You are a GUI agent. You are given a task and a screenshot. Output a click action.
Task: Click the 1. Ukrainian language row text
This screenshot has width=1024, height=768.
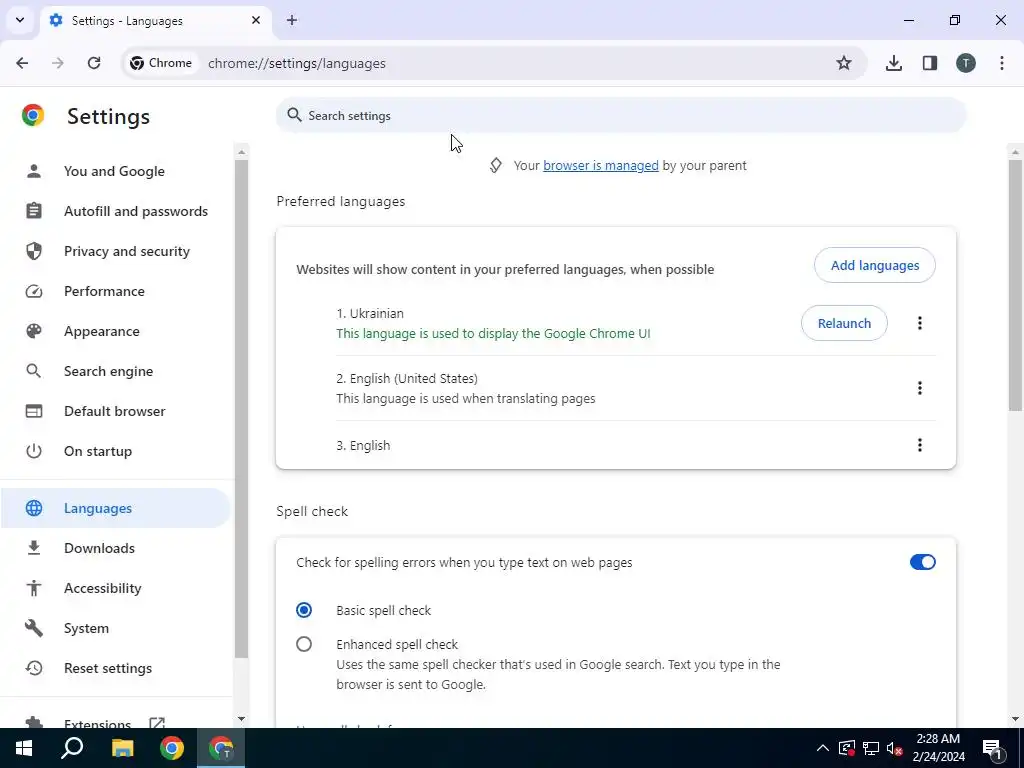coord(370,313)
